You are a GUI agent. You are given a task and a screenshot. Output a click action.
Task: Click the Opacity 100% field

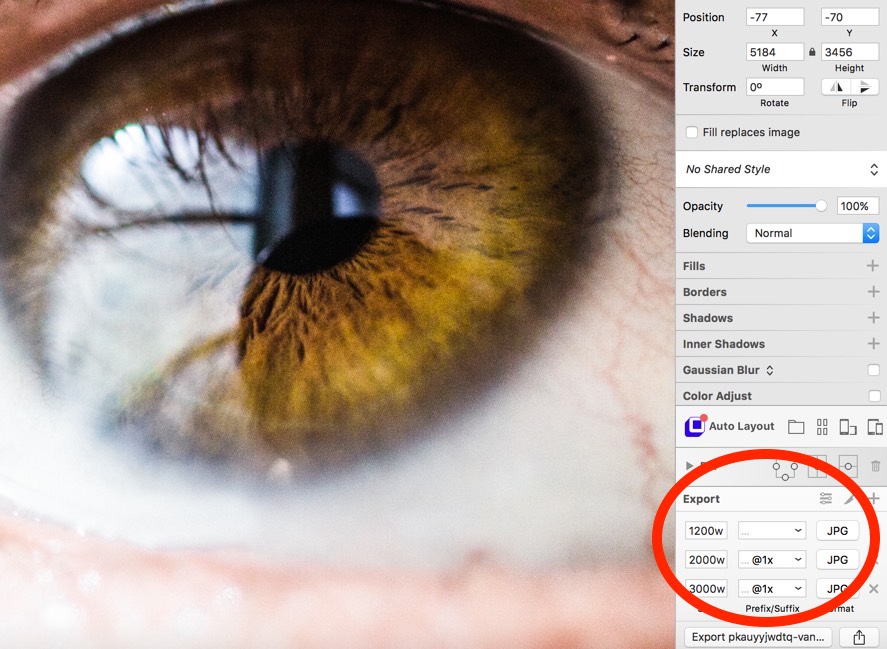[x=858, y=206]
